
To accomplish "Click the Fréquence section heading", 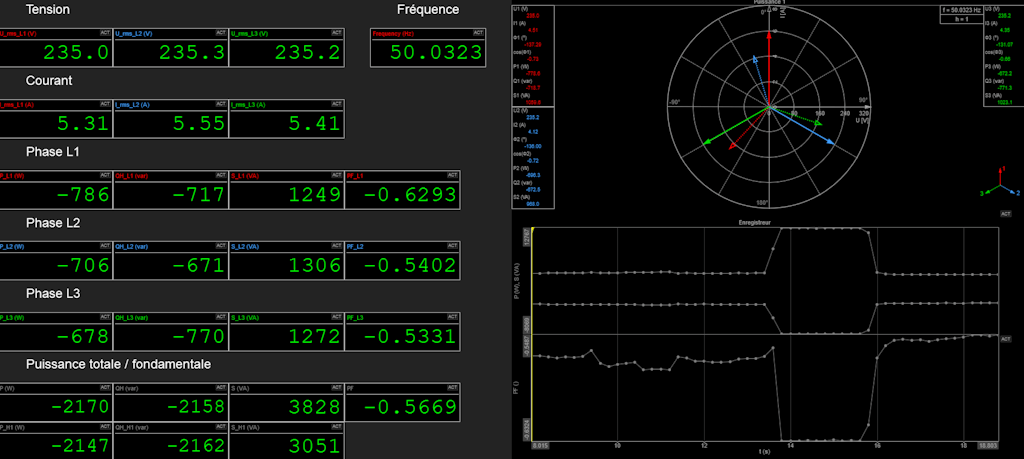I will point(428,10).
